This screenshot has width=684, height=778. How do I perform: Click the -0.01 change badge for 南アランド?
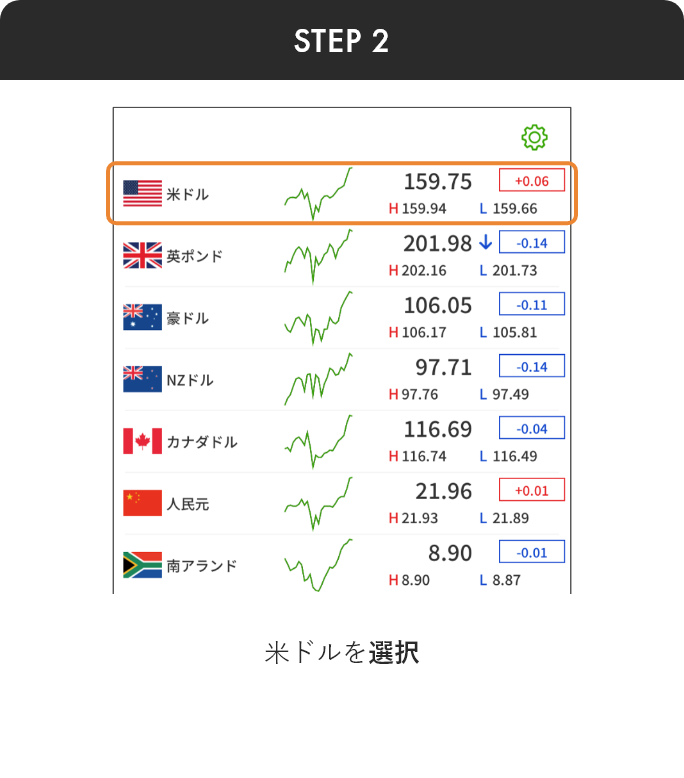(x=532, y=552)
